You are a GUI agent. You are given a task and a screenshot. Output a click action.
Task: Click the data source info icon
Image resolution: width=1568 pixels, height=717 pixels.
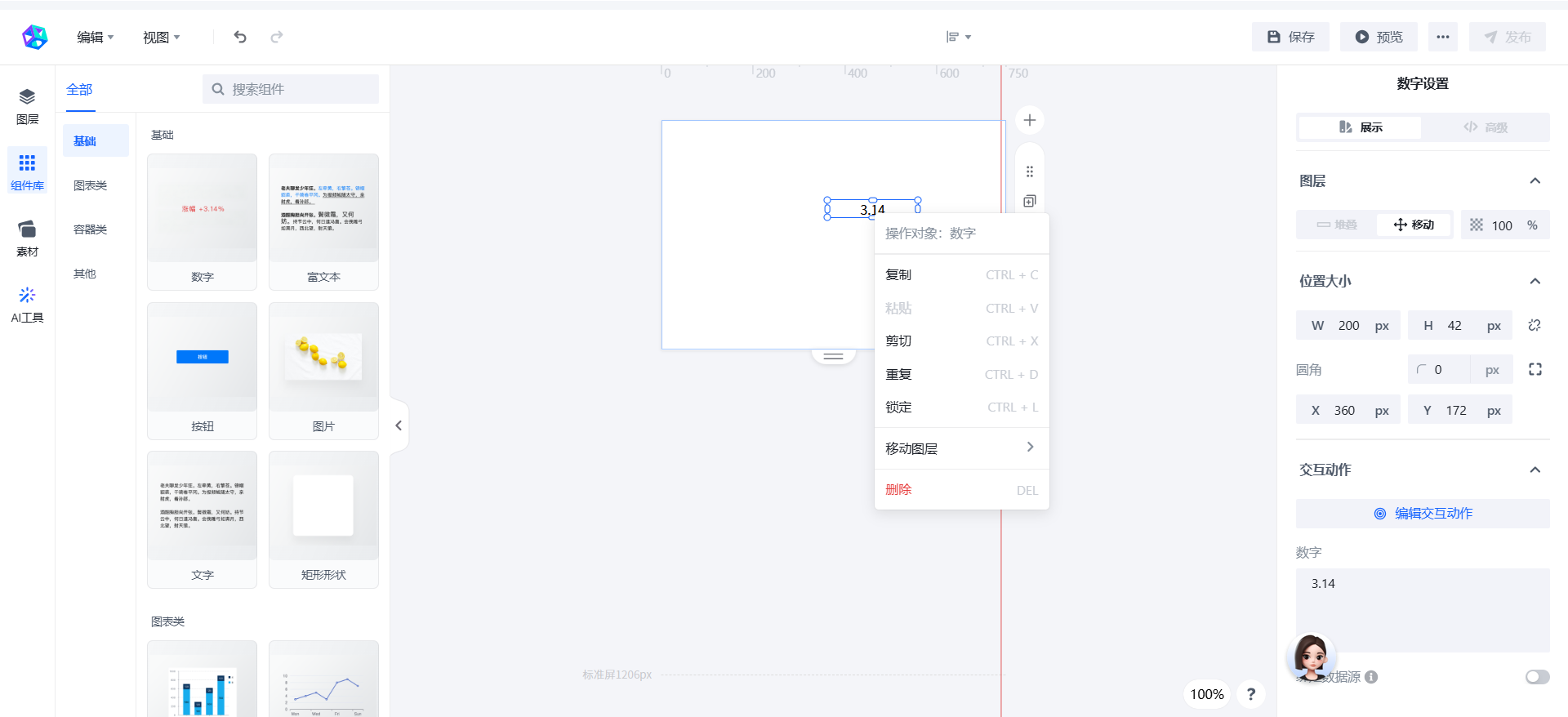(1371, 677)
